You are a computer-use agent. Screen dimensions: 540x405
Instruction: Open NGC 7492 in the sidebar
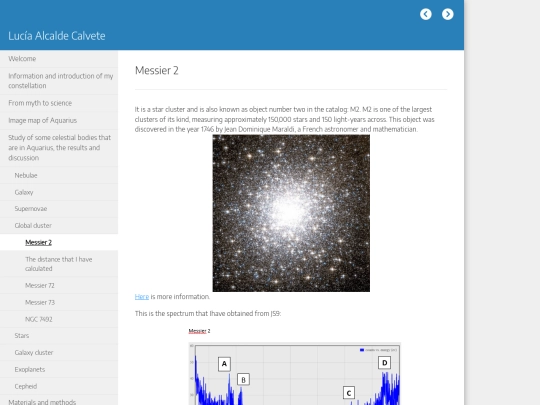point(59,319)
